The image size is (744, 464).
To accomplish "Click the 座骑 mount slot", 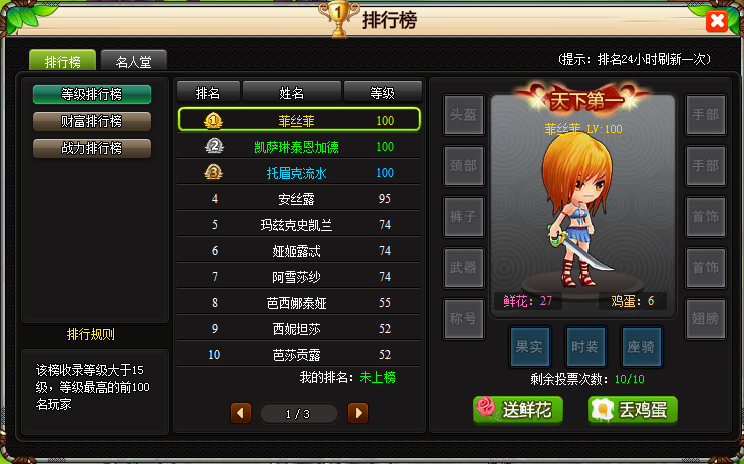I will pos(641,347).
